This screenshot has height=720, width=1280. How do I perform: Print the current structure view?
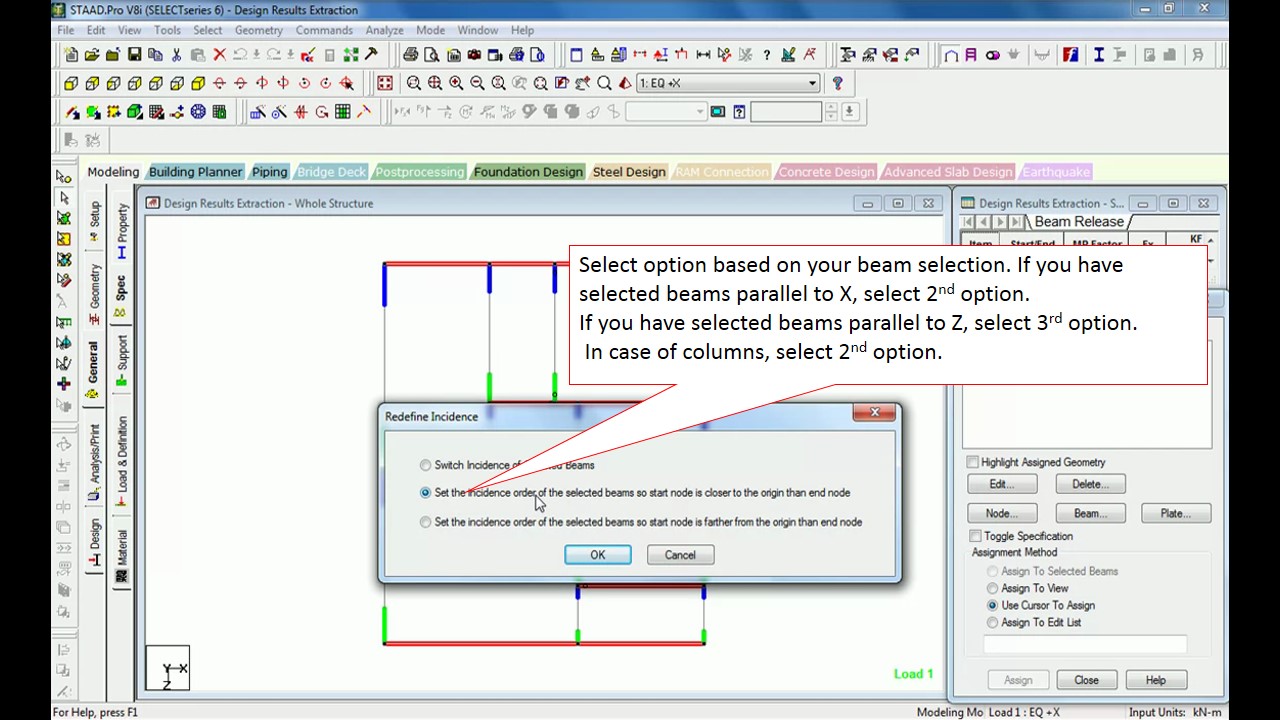(412, 55)
